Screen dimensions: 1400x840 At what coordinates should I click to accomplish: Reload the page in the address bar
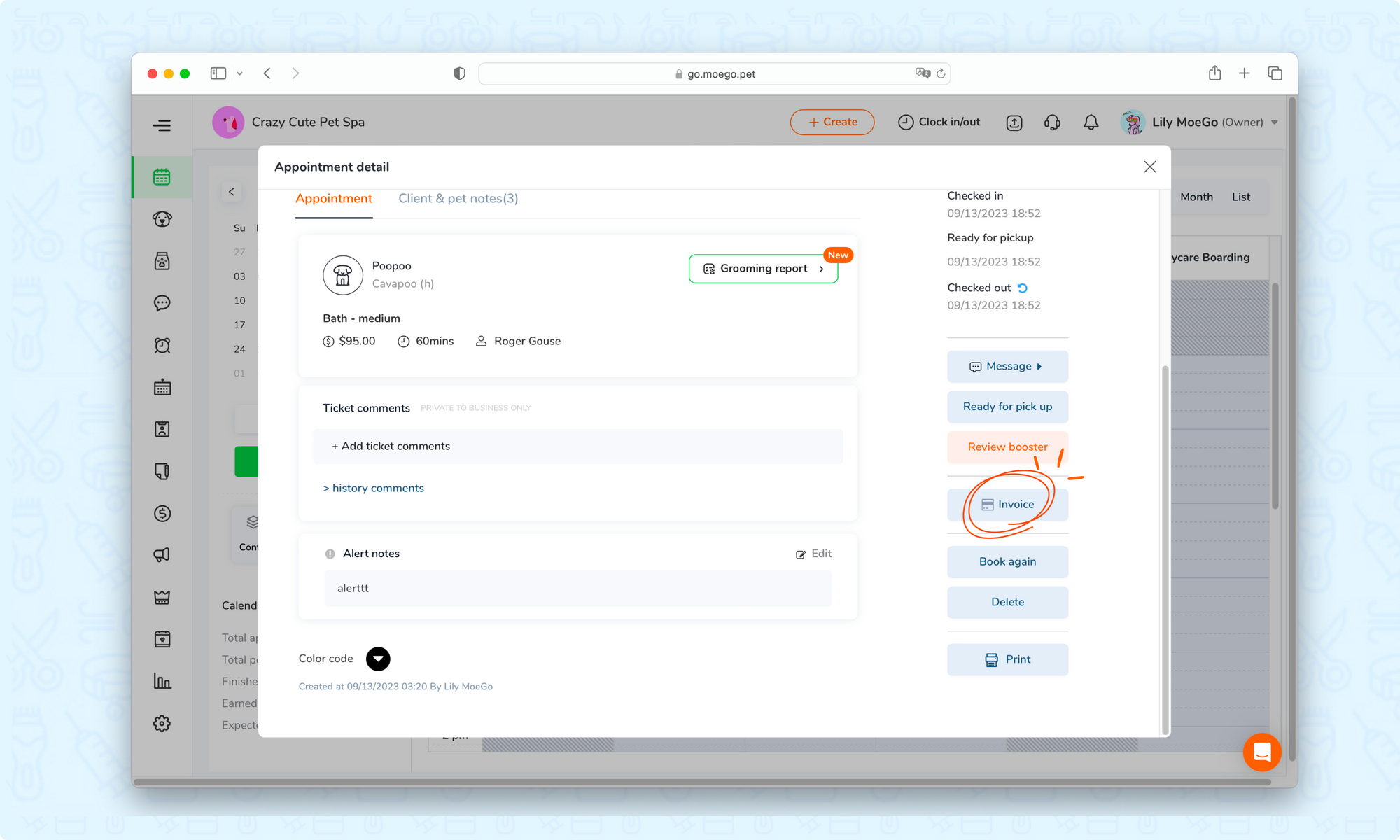941,73
